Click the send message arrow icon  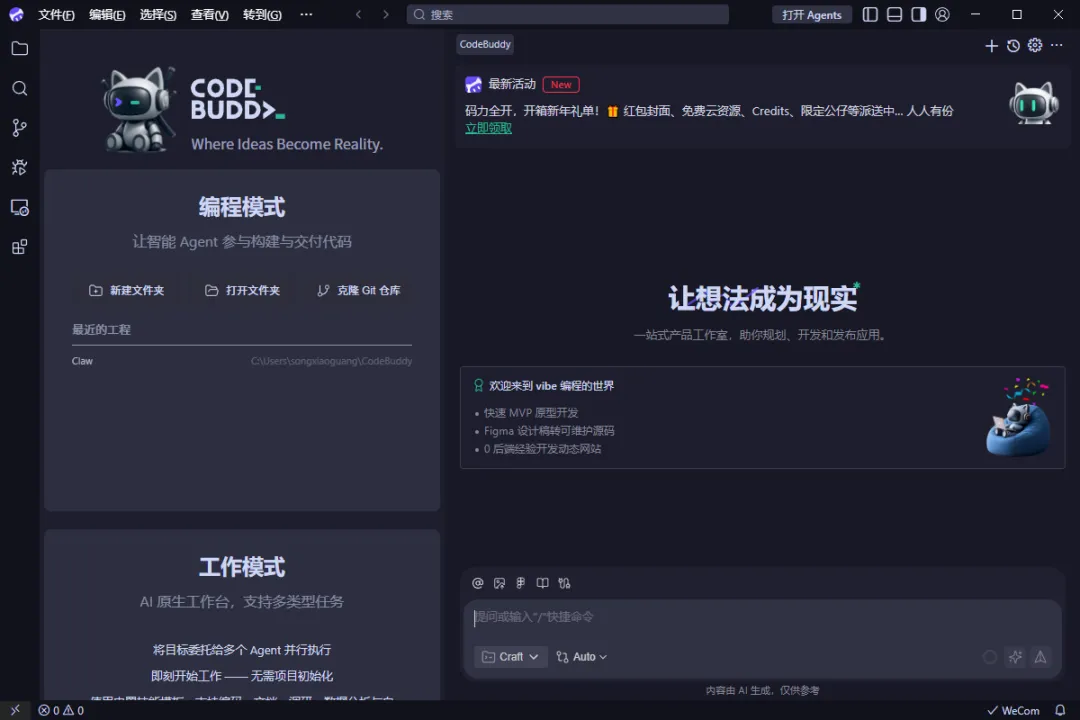[1040, 657]
